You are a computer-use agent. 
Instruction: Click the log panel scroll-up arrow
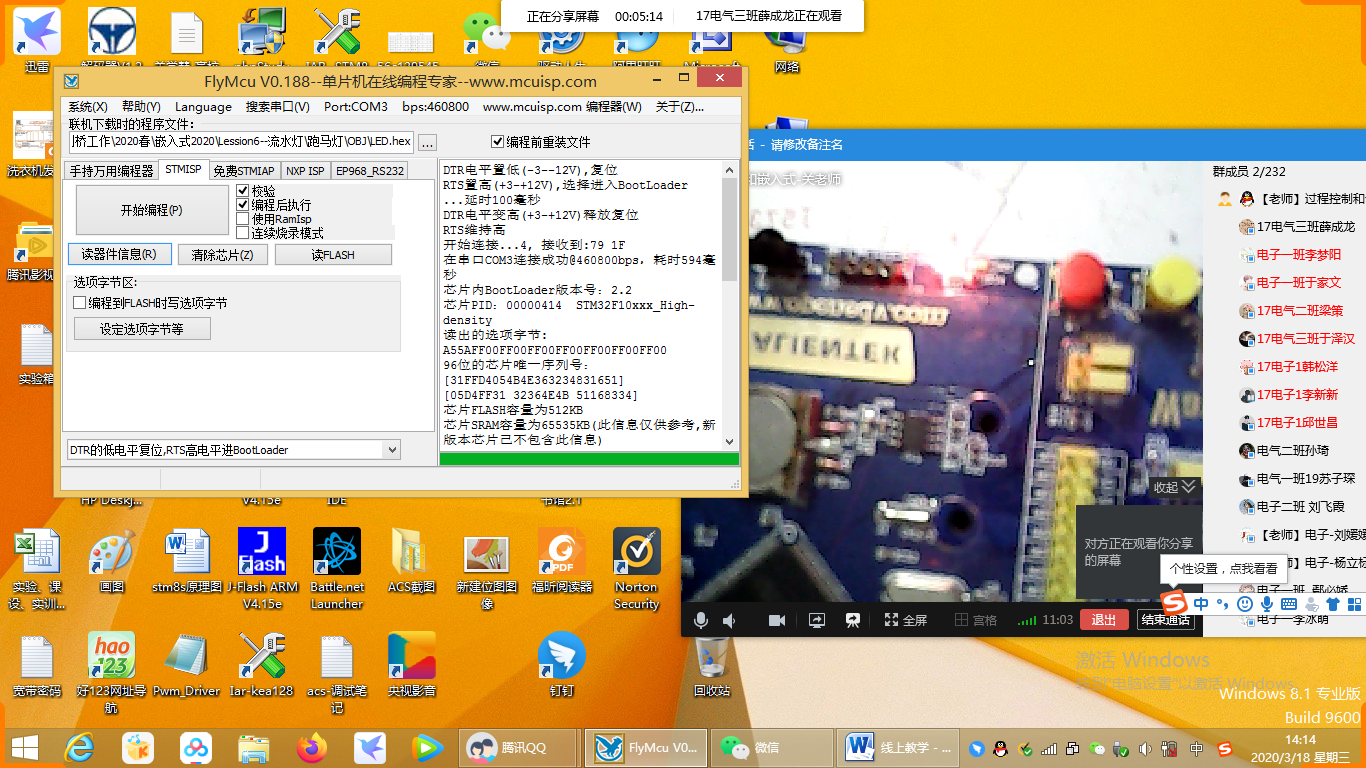point(729,169)
